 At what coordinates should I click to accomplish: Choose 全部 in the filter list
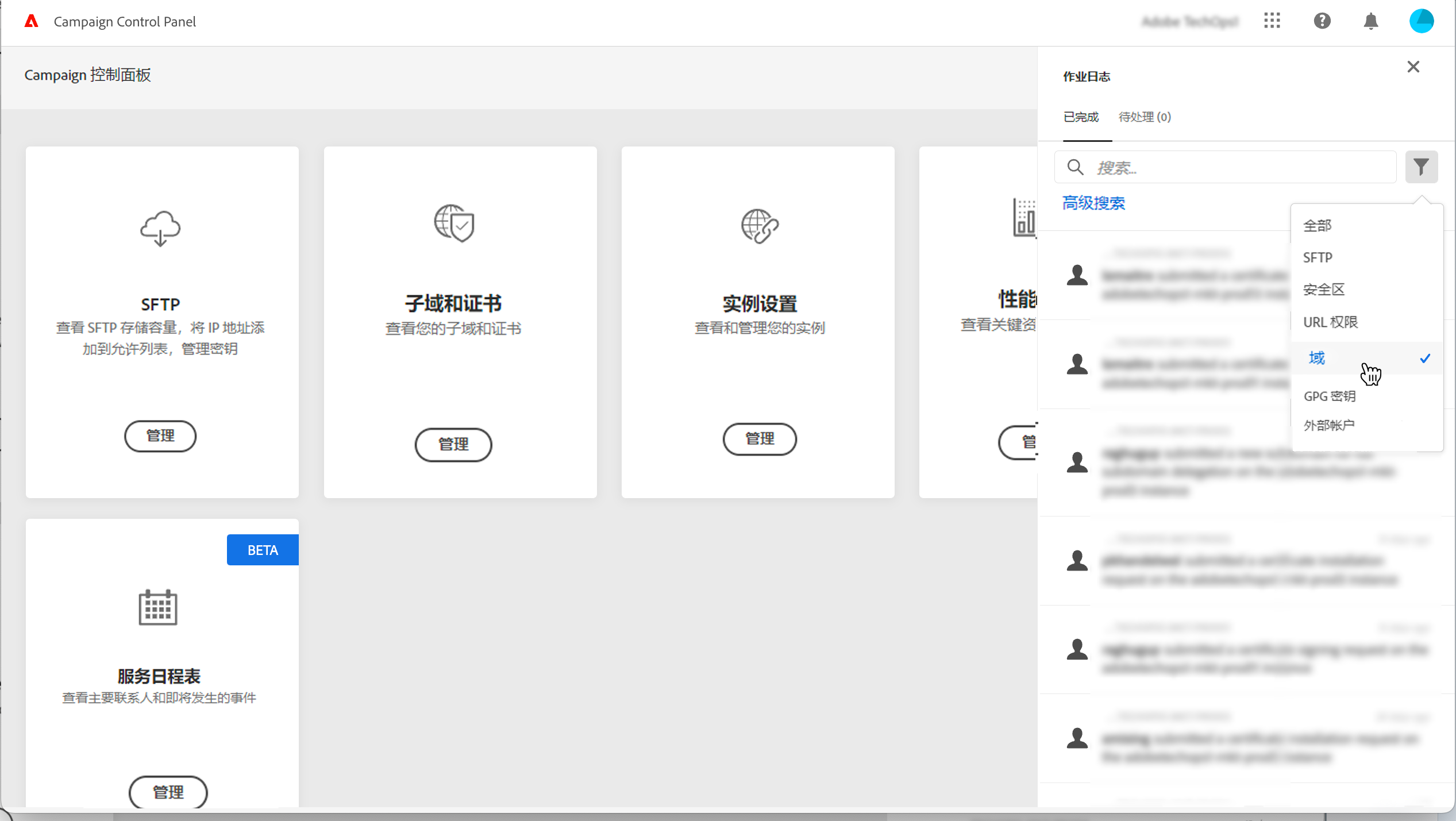[1317, 225]
